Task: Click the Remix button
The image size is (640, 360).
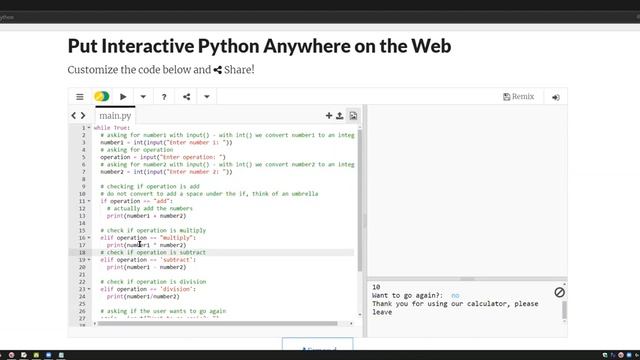Action: click(x=519, y=97)
